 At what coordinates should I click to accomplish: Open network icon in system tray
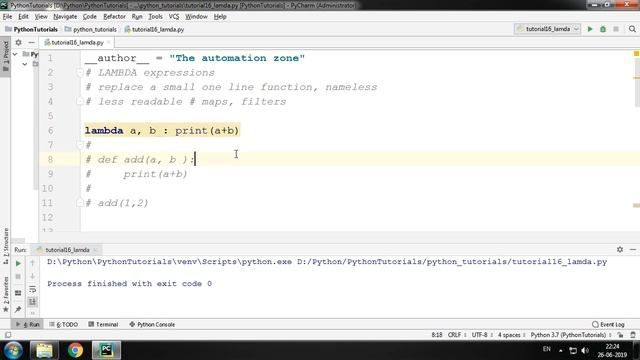tap(573, 350)
